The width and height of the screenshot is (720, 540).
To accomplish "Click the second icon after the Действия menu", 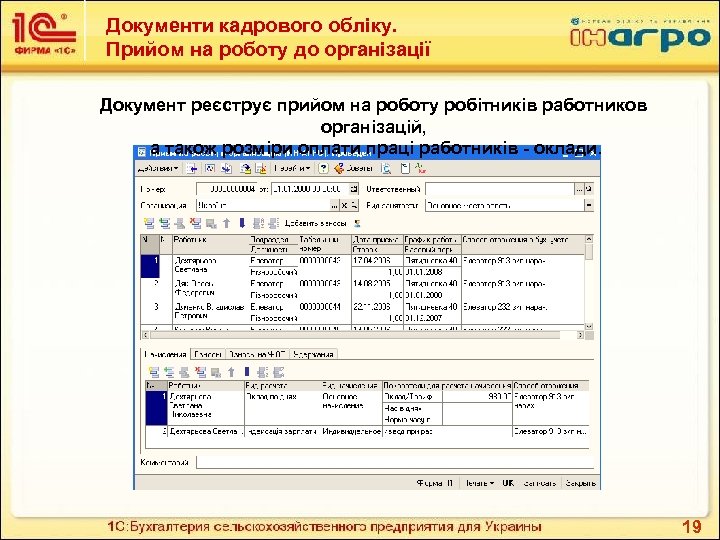I will pyautogui.click(x=210, y=169).
